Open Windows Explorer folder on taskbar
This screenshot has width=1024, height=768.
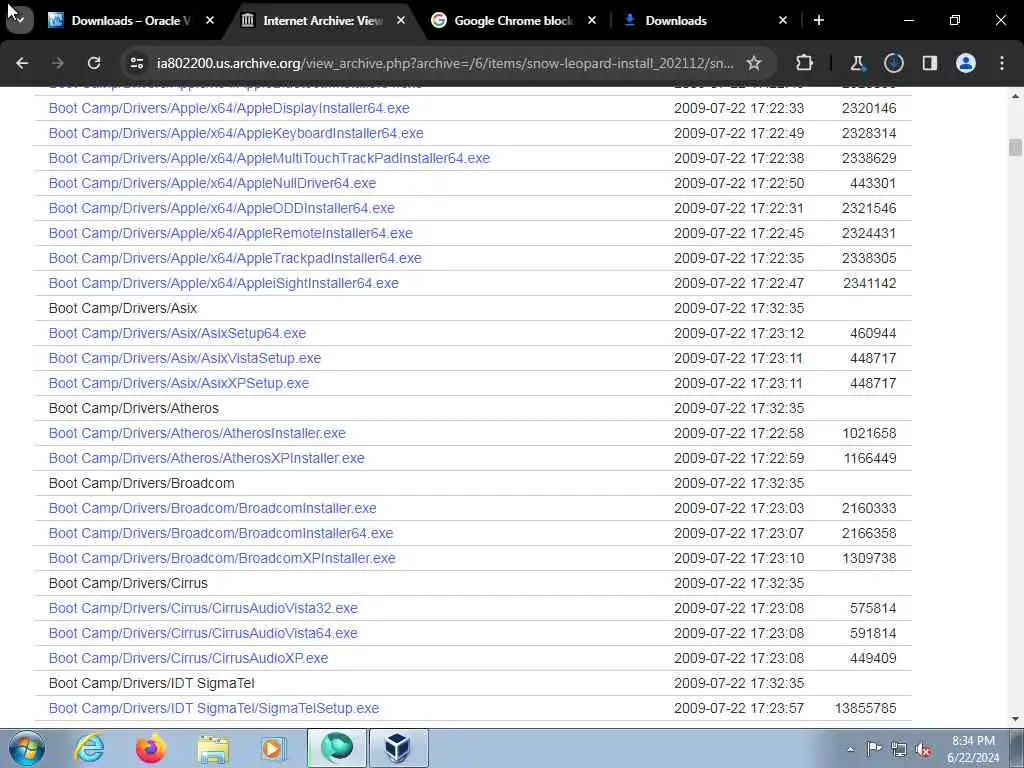[213, 748]
